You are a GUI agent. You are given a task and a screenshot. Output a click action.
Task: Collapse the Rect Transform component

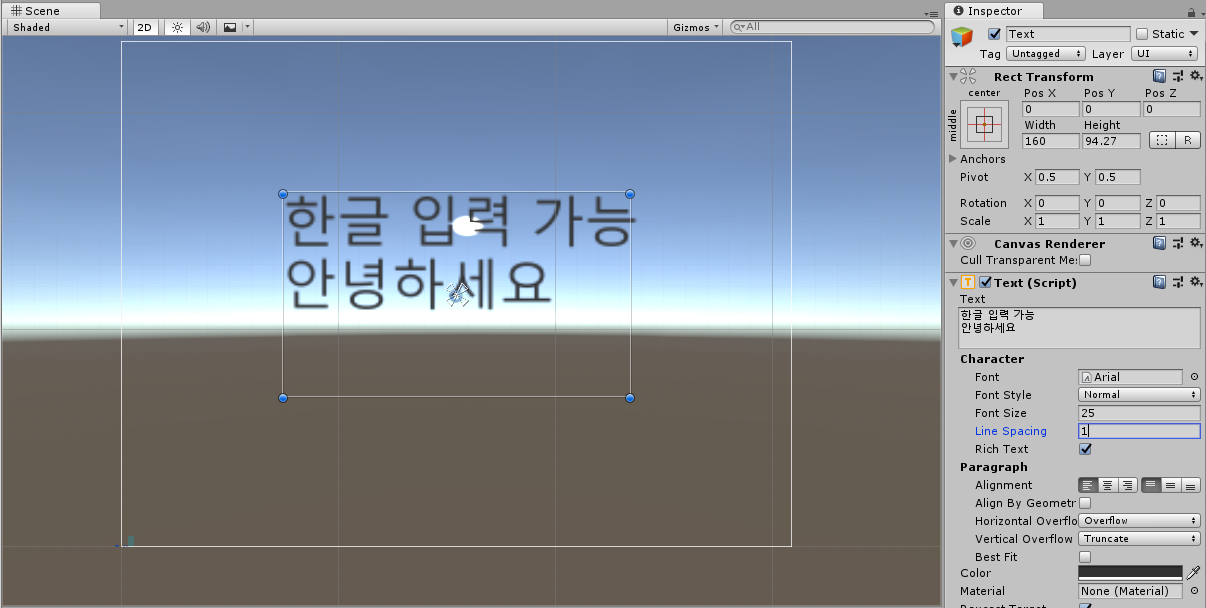coord(953,76)
